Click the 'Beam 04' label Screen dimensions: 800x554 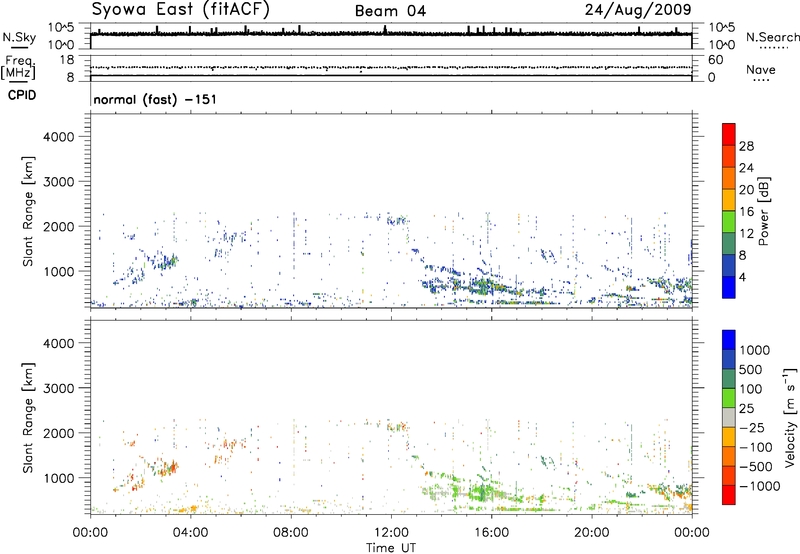pyautogui.click(x=390, y=11)
